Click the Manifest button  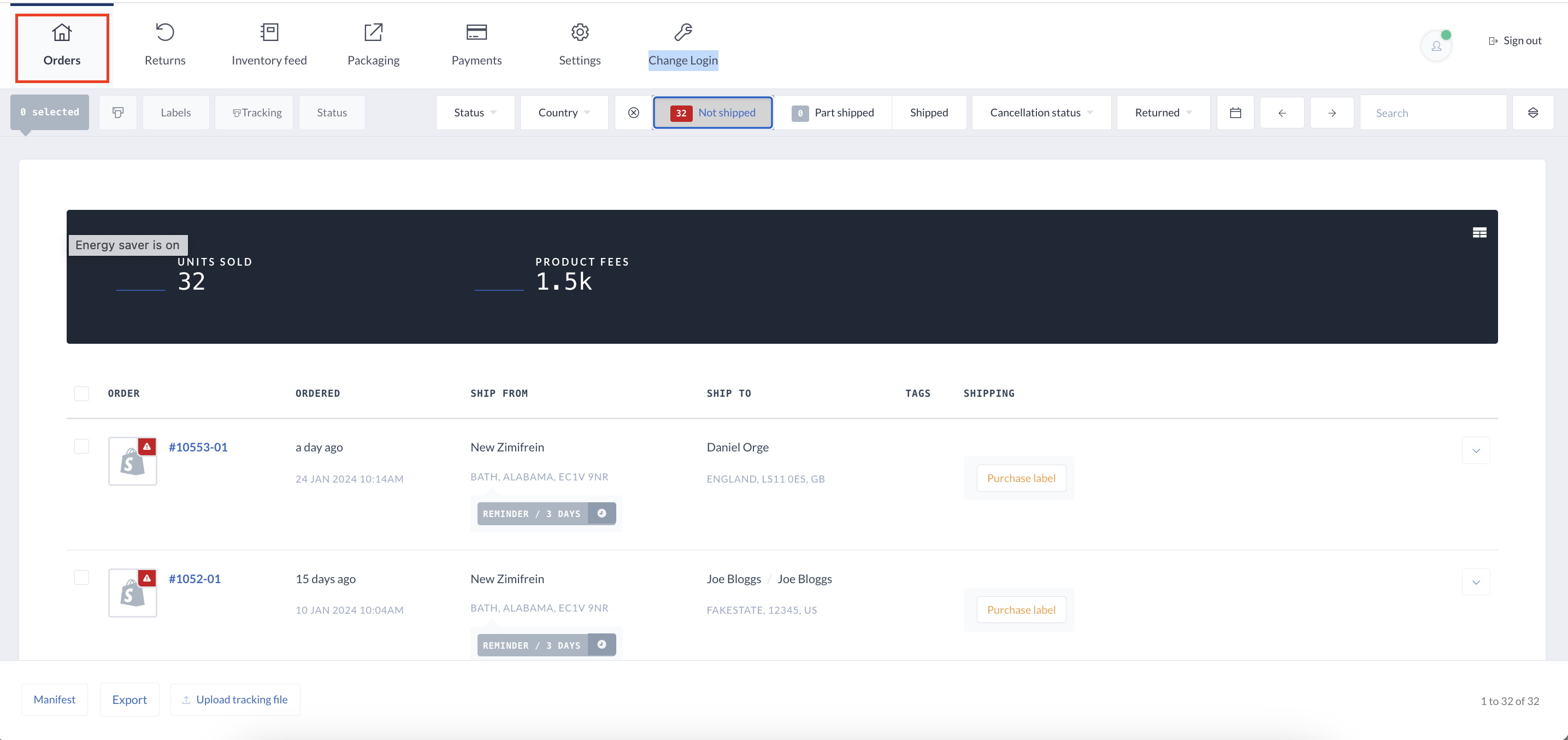click(x=55, y=699)
